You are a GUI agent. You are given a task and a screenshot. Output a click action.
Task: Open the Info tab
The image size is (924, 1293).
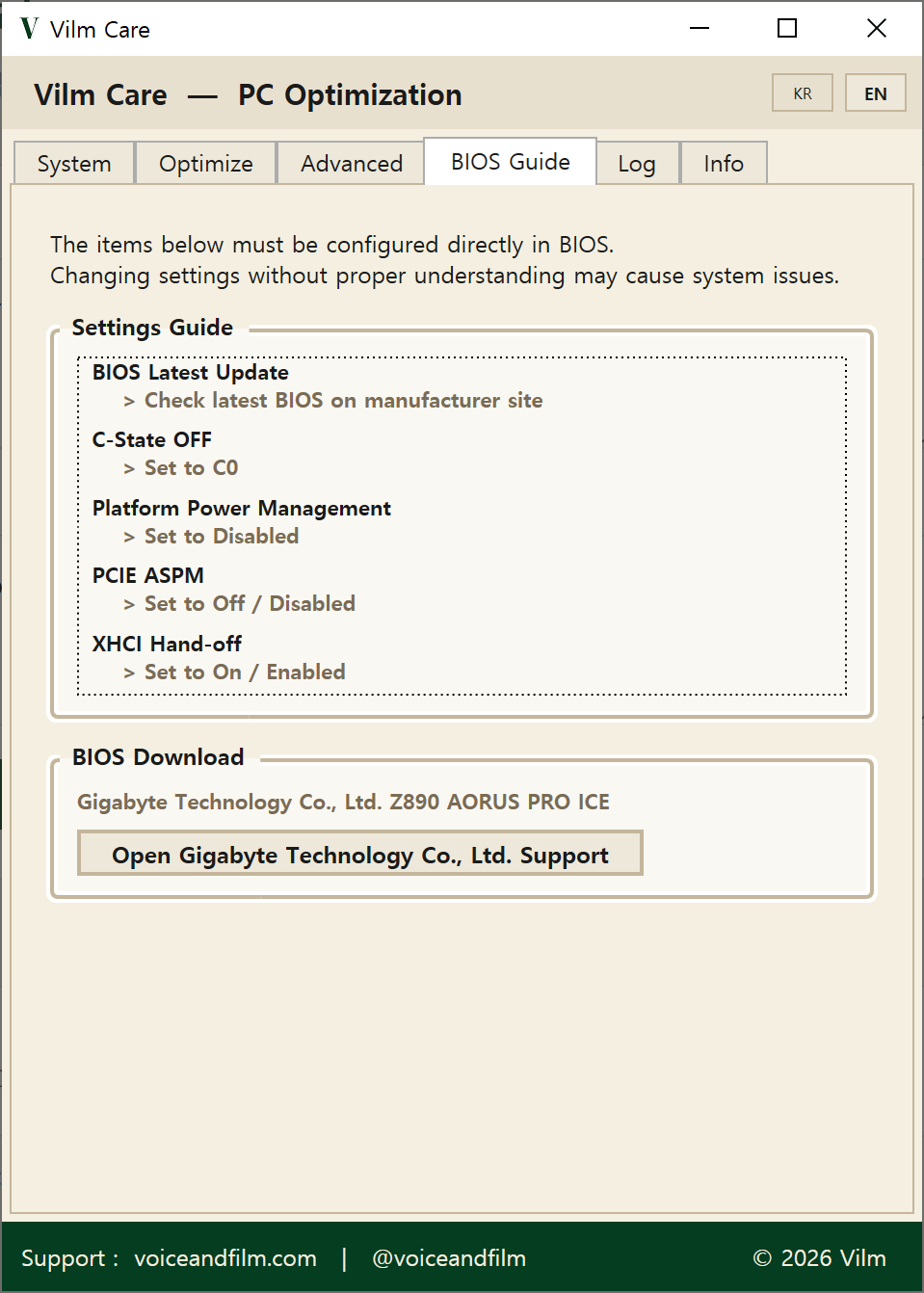coord(724,163)
